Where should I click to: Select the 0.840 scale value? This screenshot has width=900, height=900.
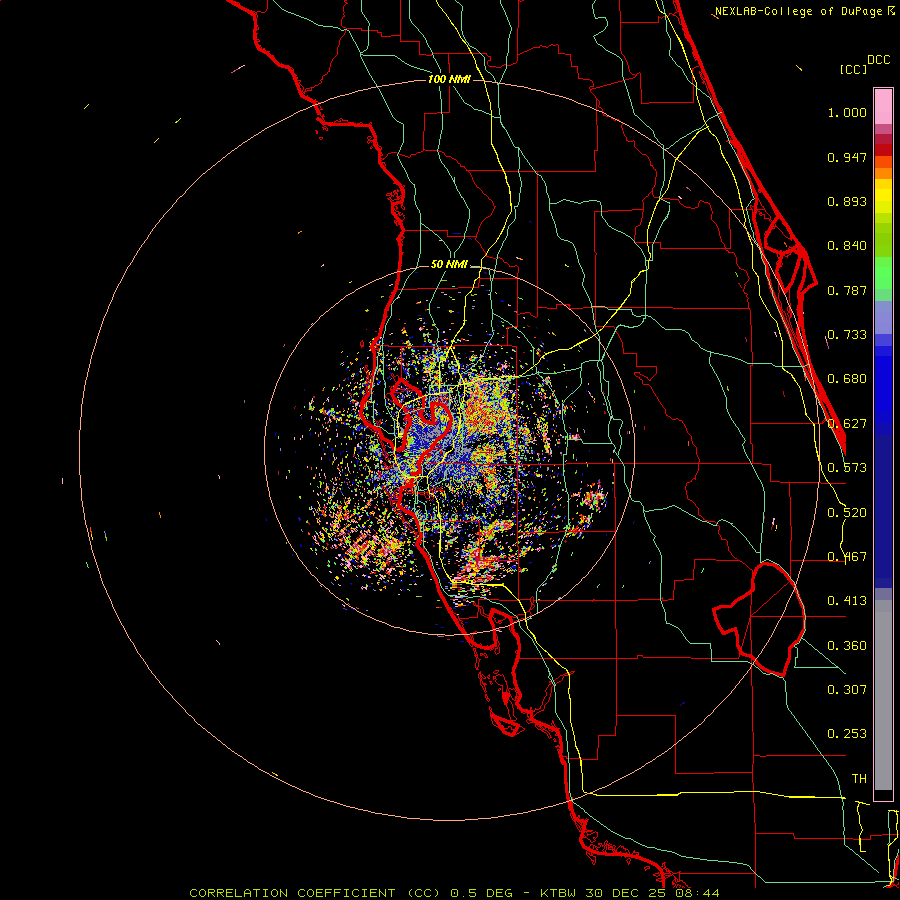pos(847,246)
